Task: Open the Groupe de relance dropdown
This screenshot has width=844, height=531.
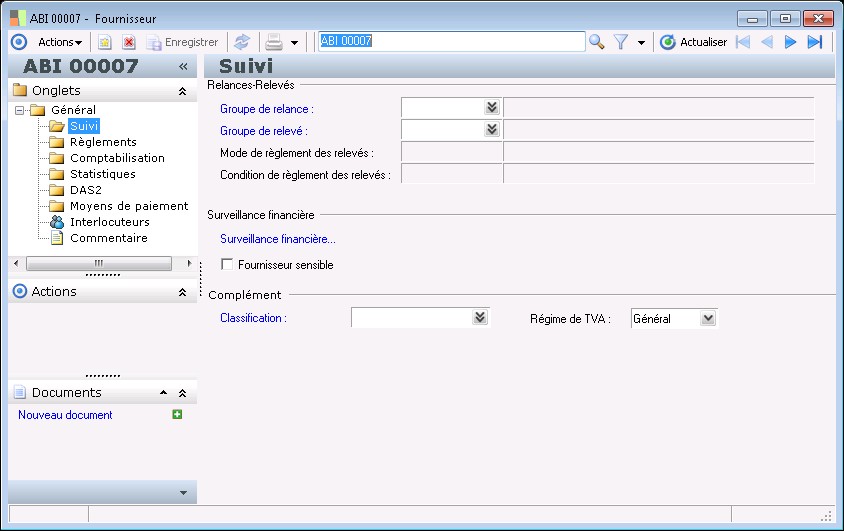Action: [x=491, y=108]
